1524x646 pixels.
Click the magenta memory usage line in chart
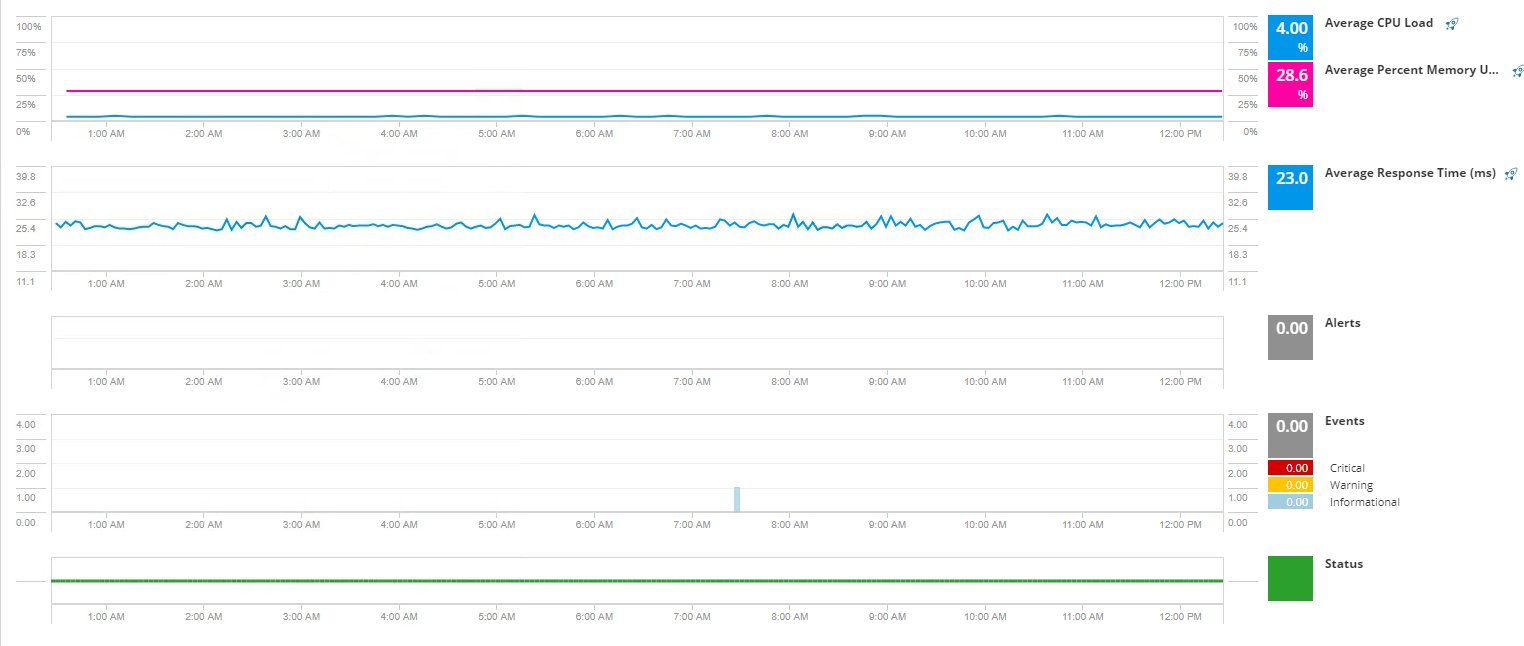pos(637,91)
